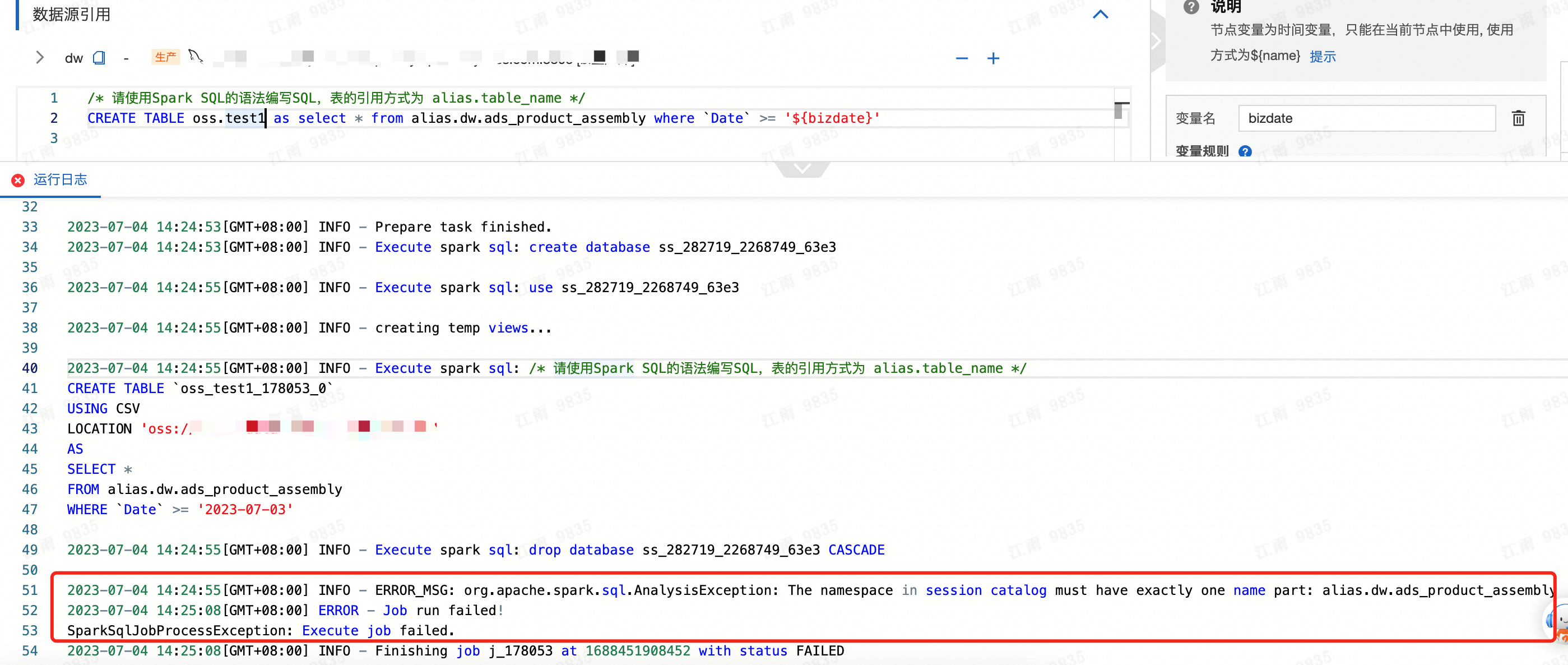1568x665 pixels.
Task: Click the '${bizdate}' variable in the editor
Action: (833, 118)
